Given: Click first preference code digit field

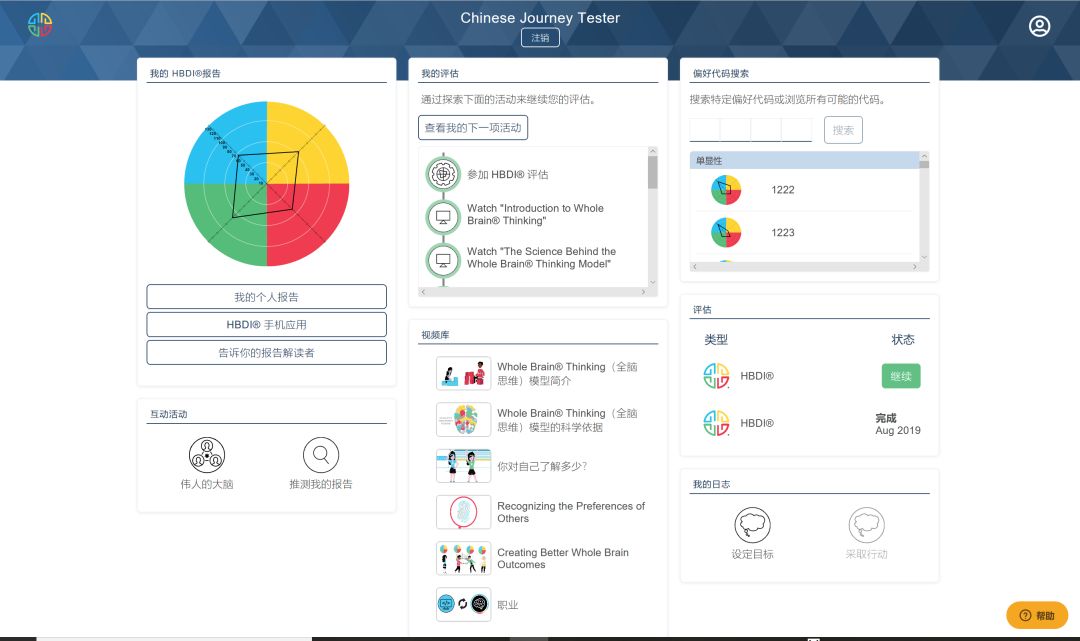Looking at the screenshot, I should (x=705, y=129).
